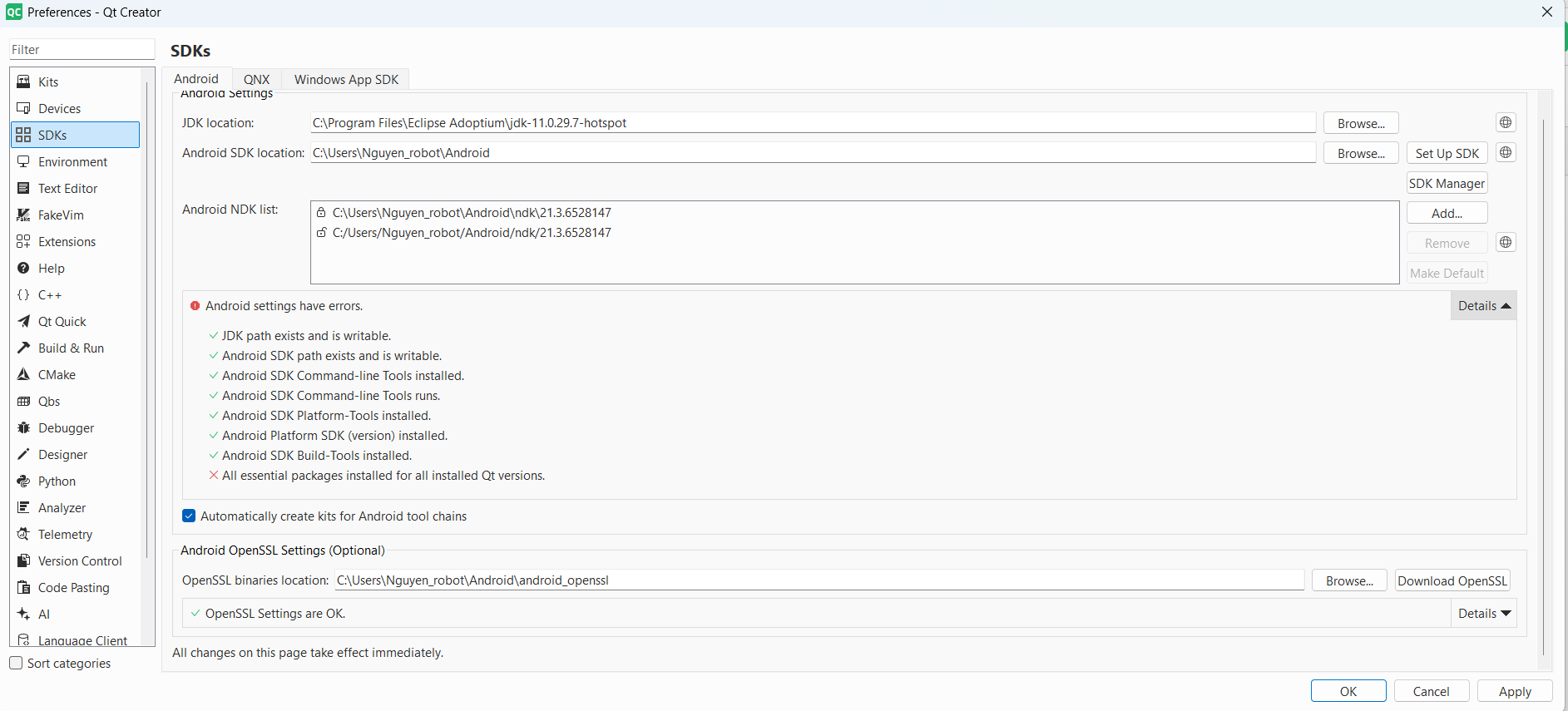This screenshot has width=1568, height=711.
Task: Click globe icon next to Remove button
Action: [x=1505, y=243]
